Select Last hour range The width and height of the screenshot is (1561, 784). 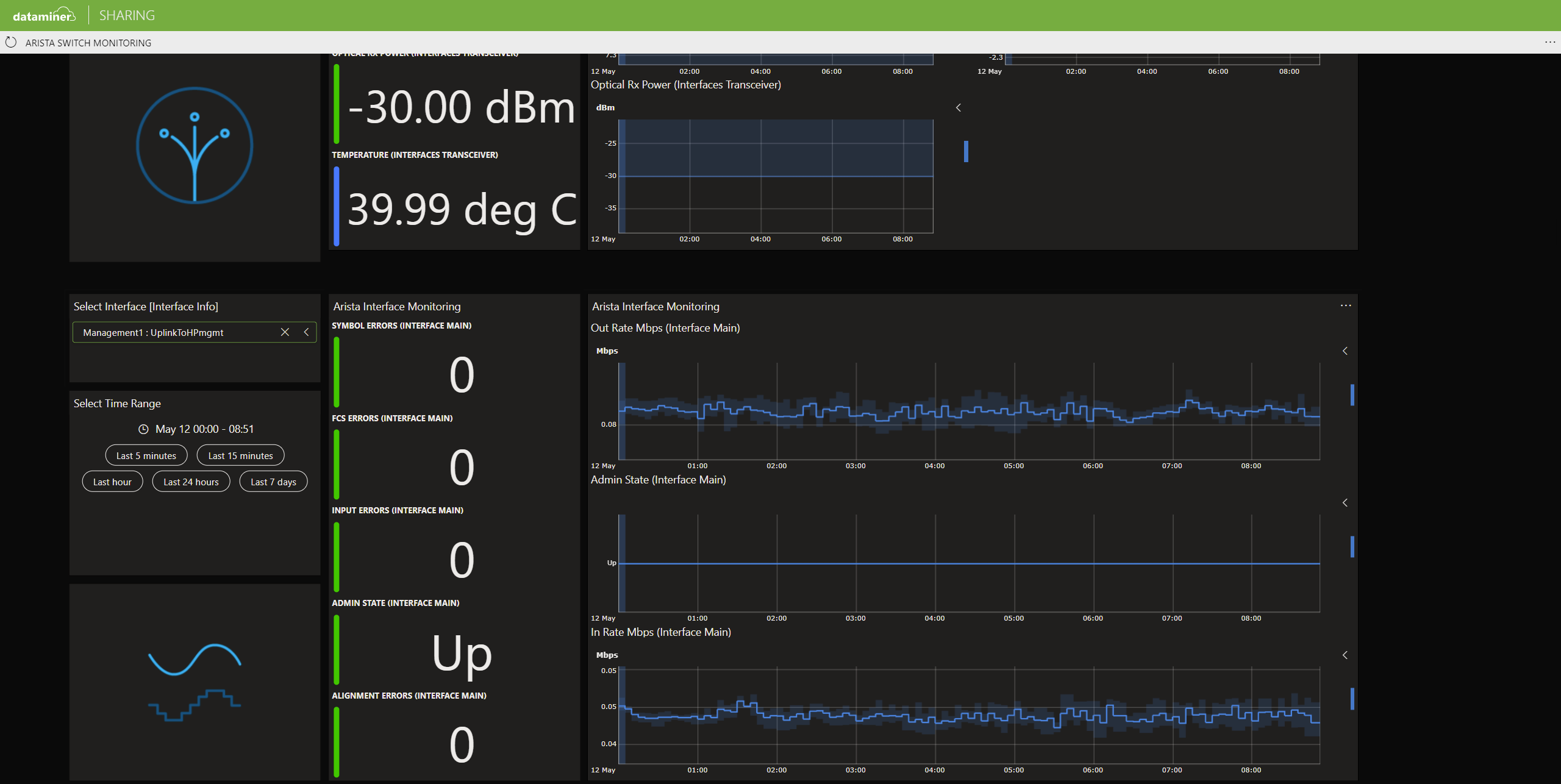click(112, 482)
